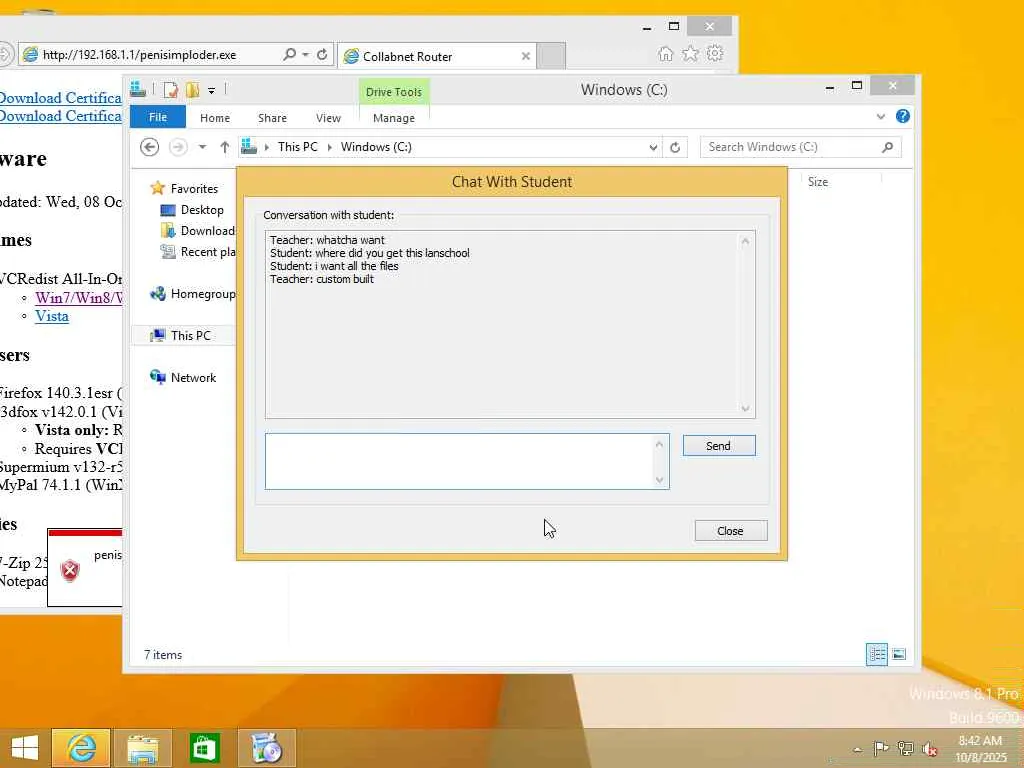Refresh the page in Internet Explorer

coord(322,55)
